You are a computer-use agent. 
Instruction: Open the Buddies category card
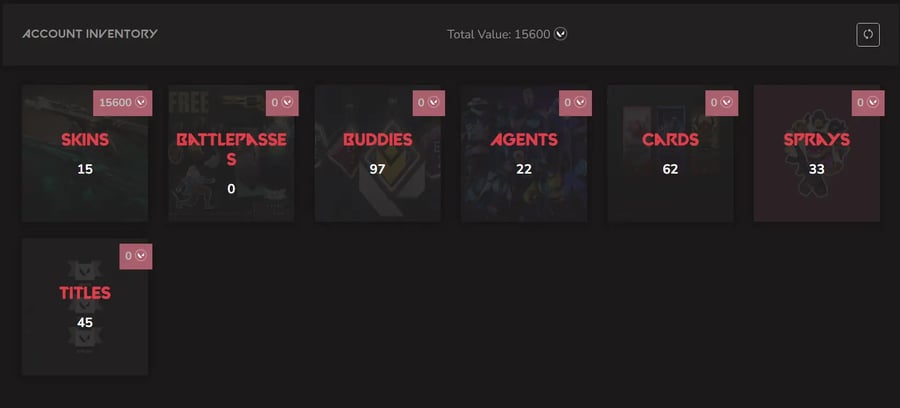[x=378, y=153]
